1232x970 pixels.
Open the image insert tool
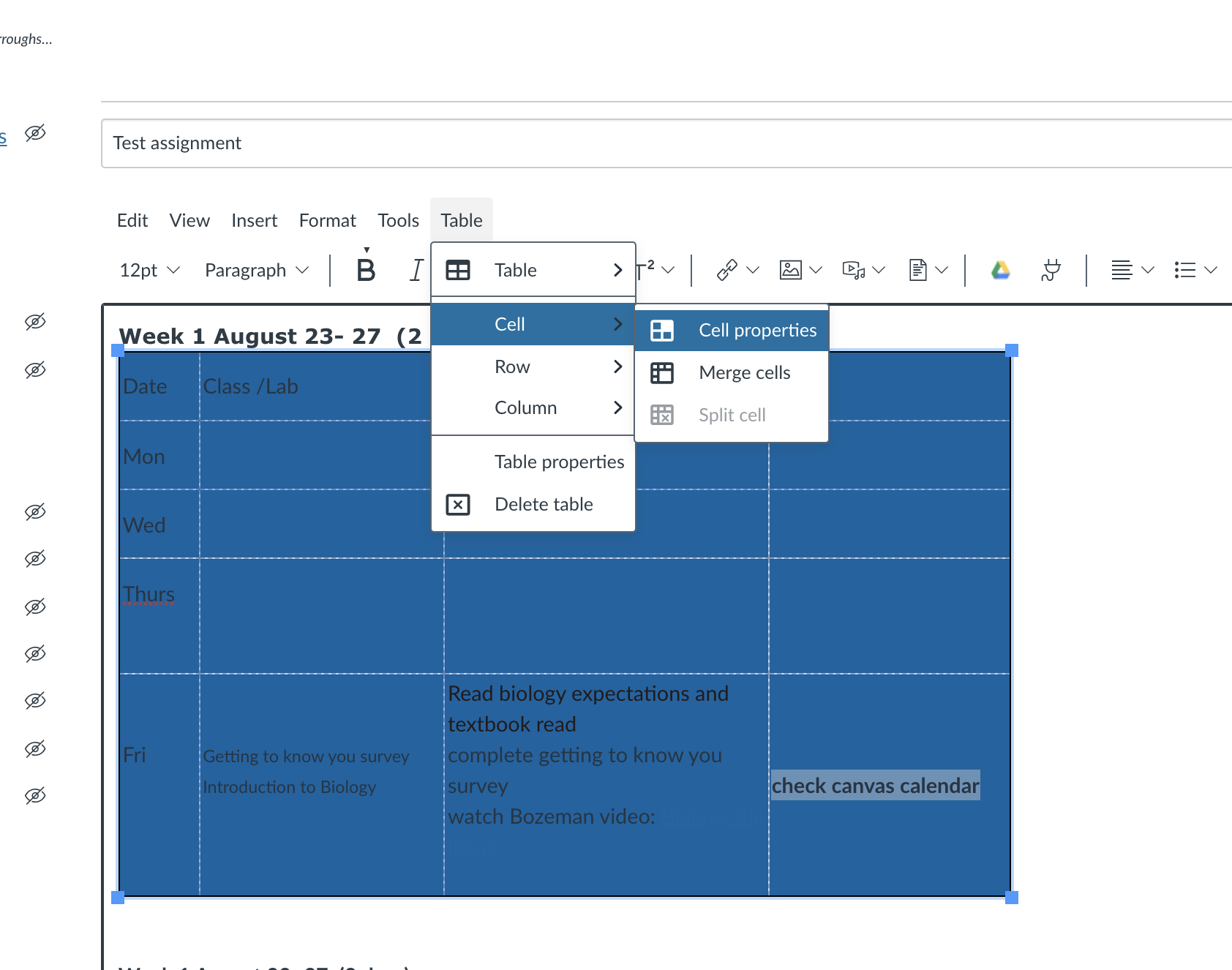click(791, 270)
